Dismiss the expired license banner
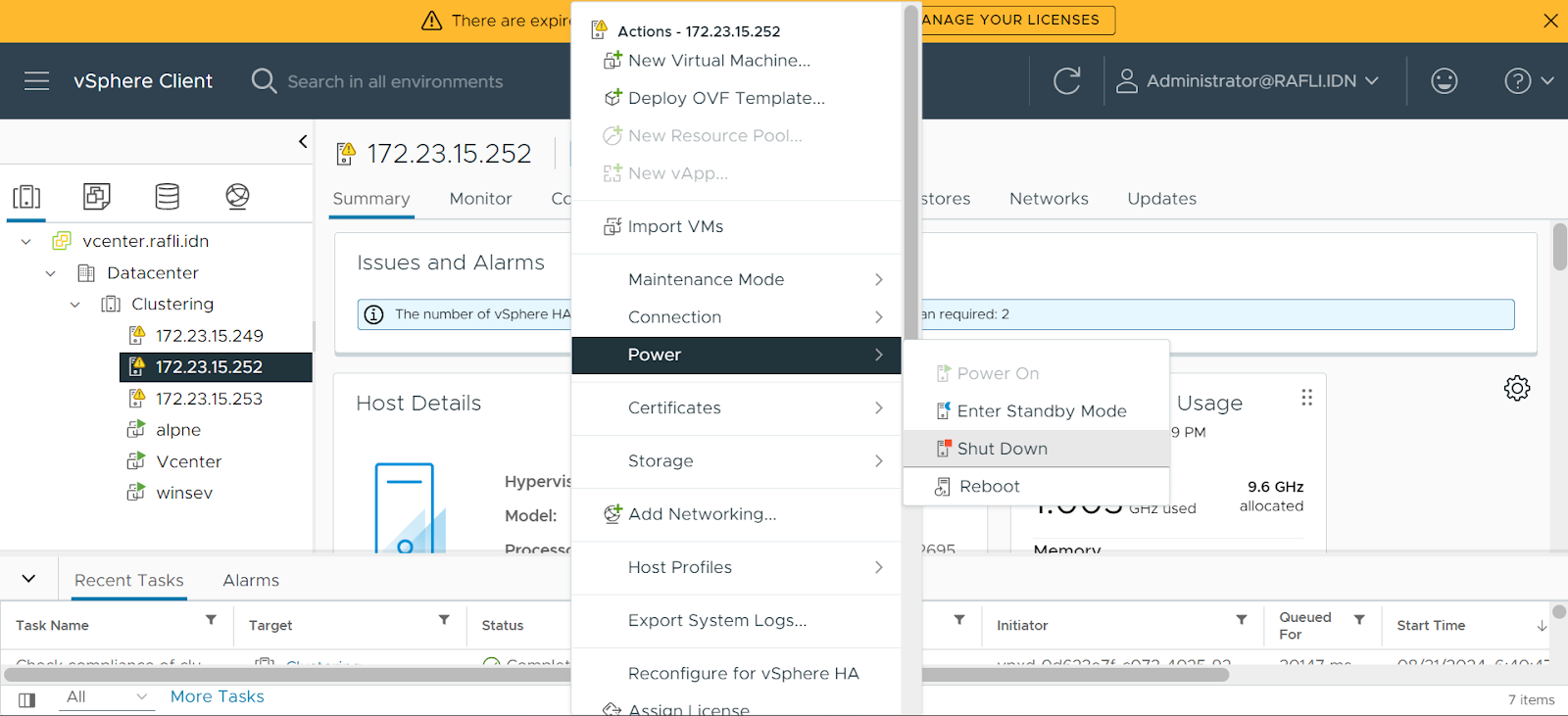 click(1550, 21)
